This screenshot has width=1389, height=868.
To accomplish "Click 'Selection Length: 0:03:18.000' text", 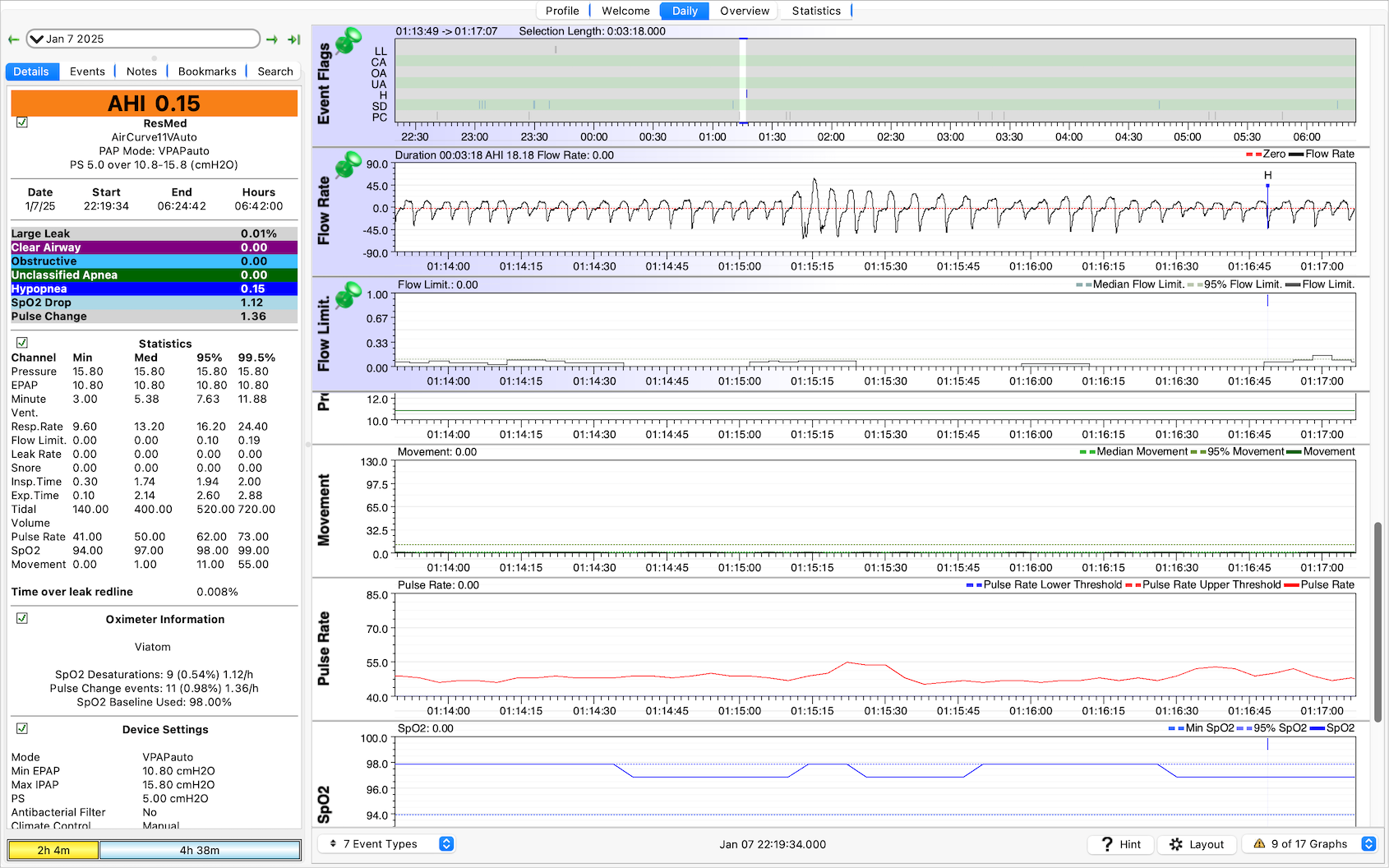I will [x=592, y=31].
